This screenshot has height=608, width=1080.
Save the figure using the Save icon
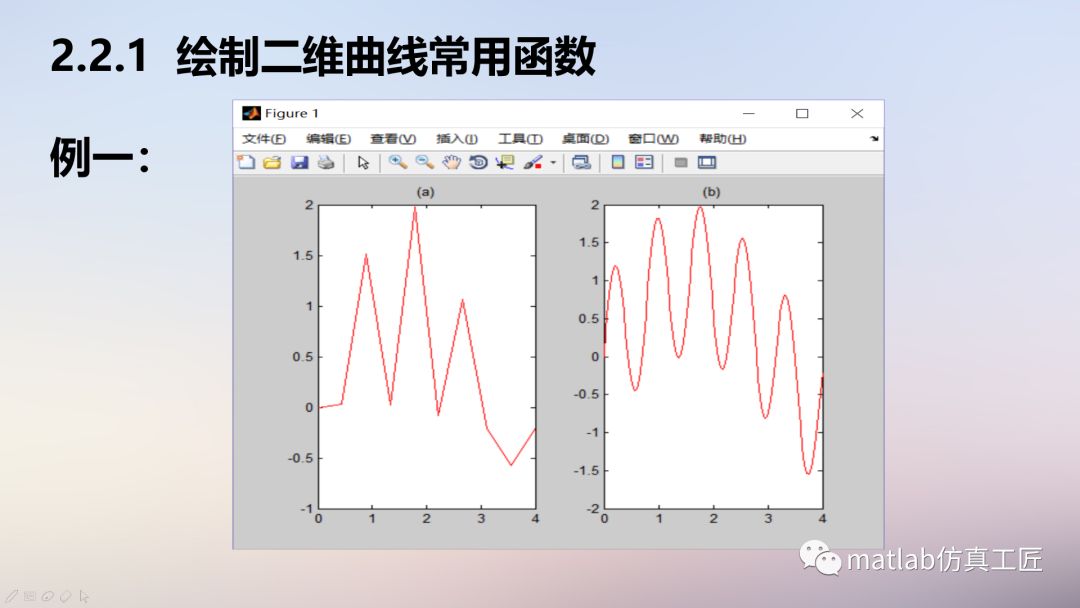297,162
